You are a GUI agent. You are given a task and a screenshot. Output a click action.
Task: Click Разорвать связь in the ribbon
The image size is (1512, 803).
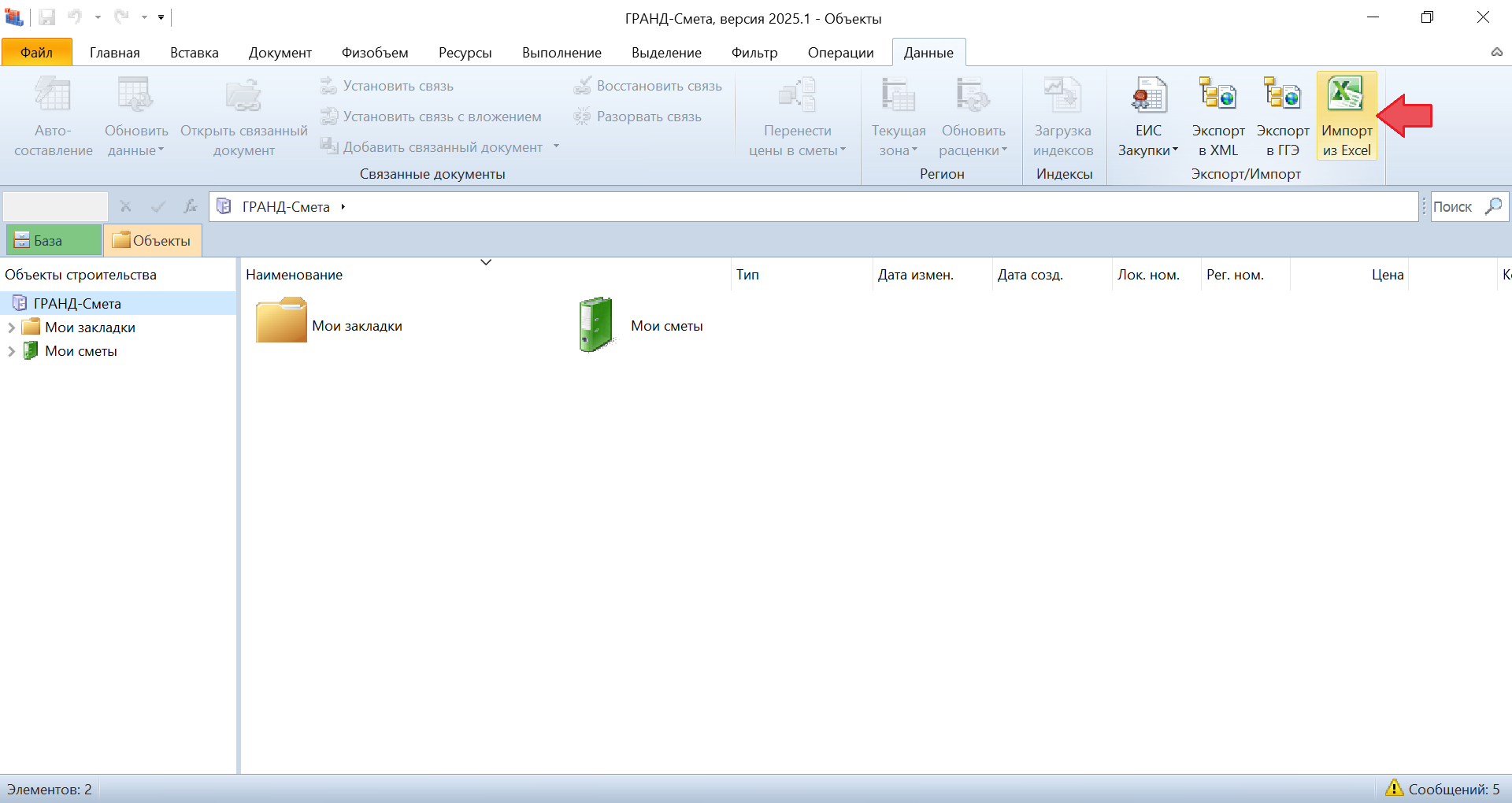point(637,117)
